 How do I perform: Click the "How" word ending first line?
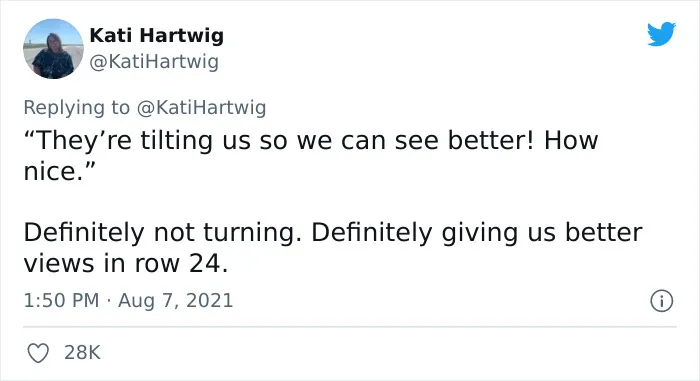coord(571,140)
